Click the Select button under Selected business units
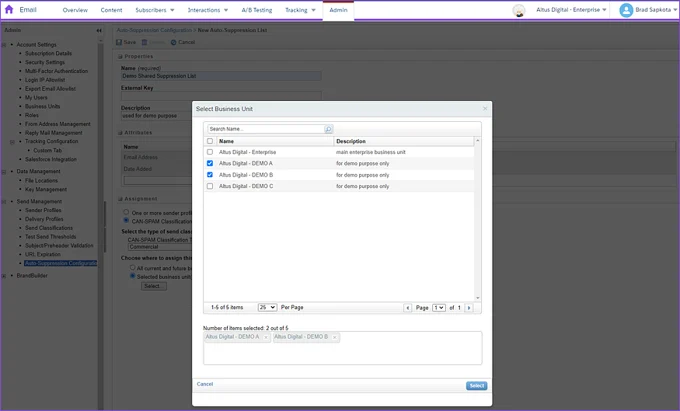 coord(154,286)
